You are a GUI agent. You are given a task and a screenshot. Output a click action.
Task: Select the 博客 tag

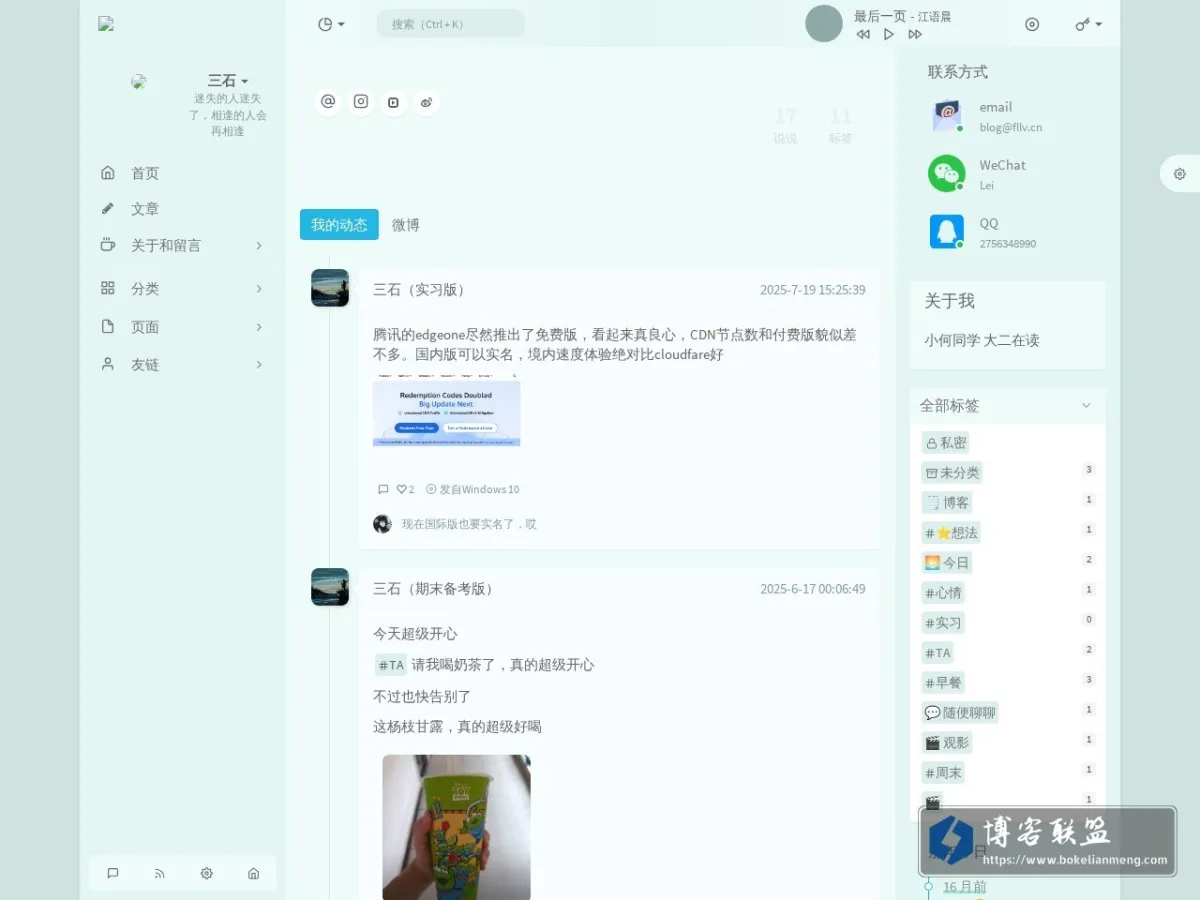(947, 503)
